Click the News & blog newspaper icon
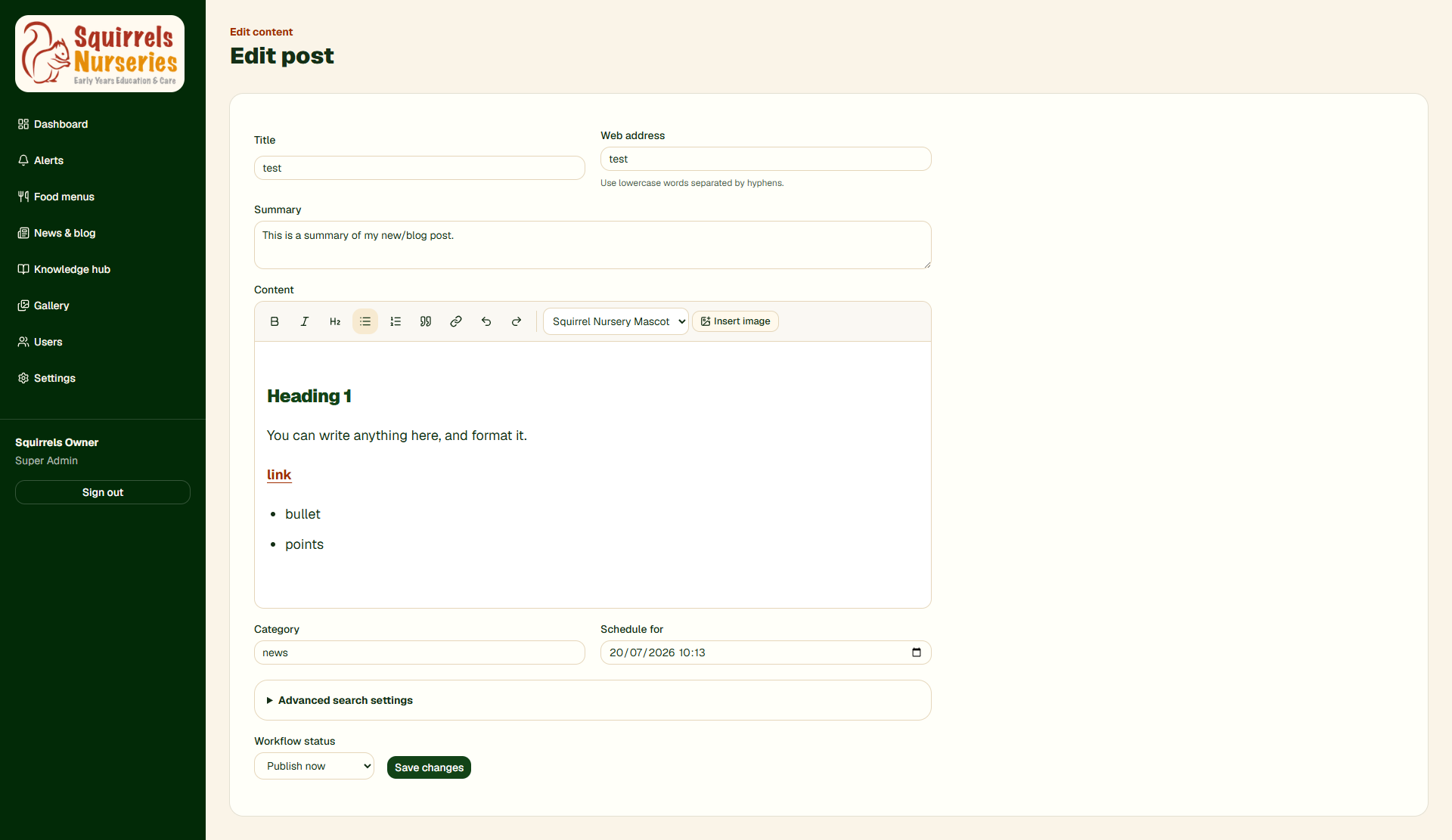1452x840 pixels. click(23, 233)
